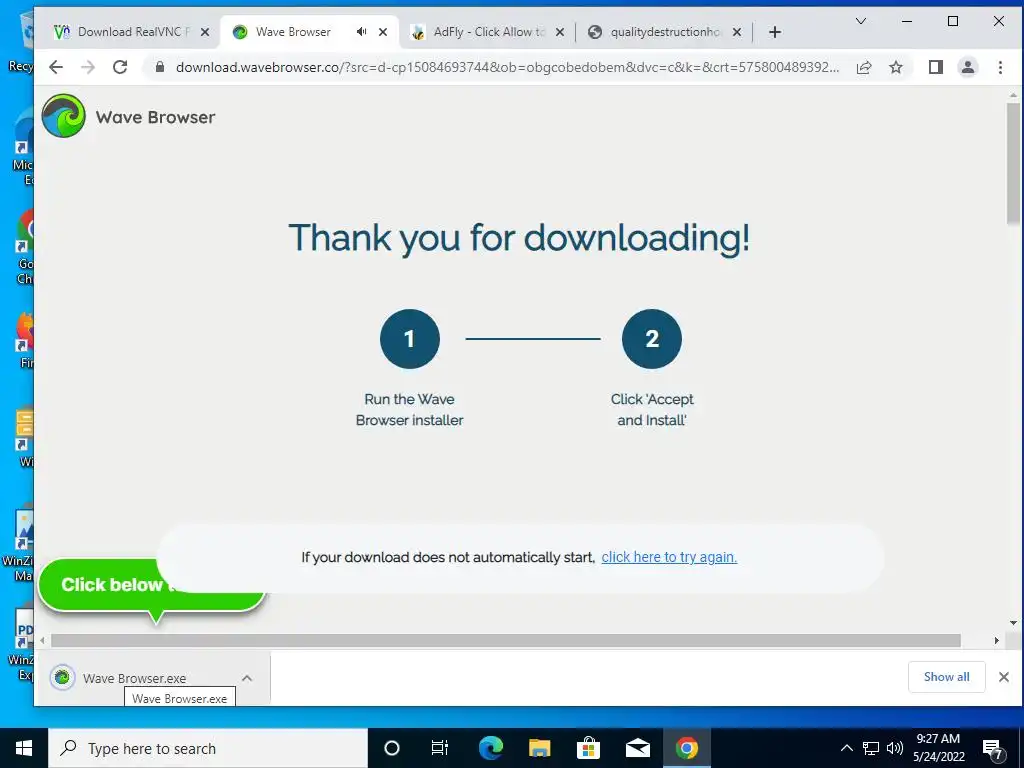Open the notification center
The height and width of the screenshot is (768, 1024).
tap(993, 748)
